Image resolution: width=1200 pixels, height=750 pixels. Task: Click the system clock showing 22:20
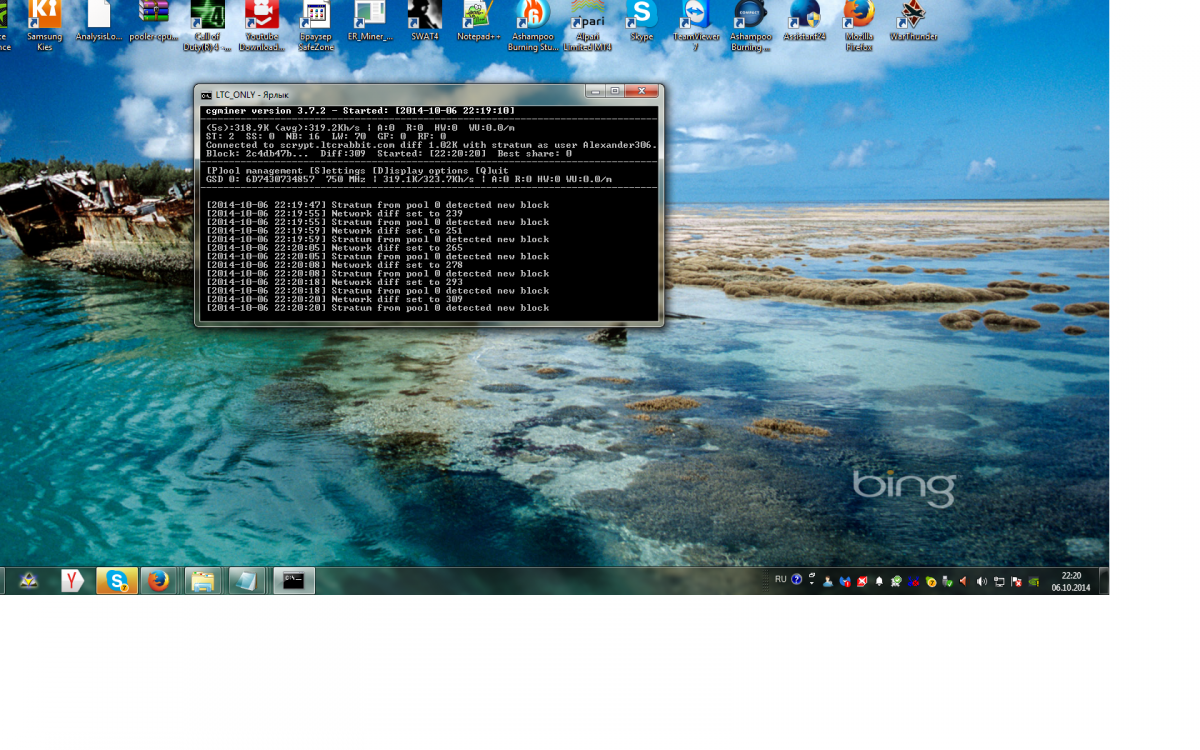click(1071, 581)
